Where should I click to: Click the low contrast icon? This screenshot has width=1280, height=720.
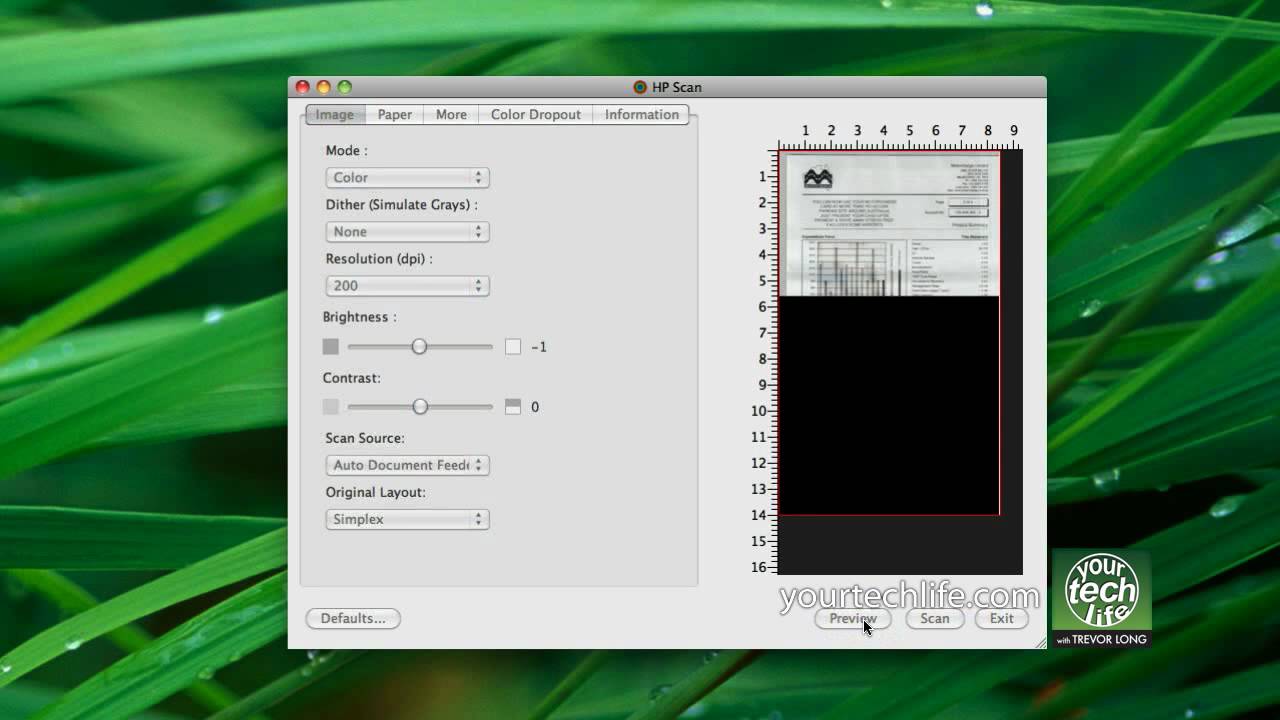[x=331, y=407]
